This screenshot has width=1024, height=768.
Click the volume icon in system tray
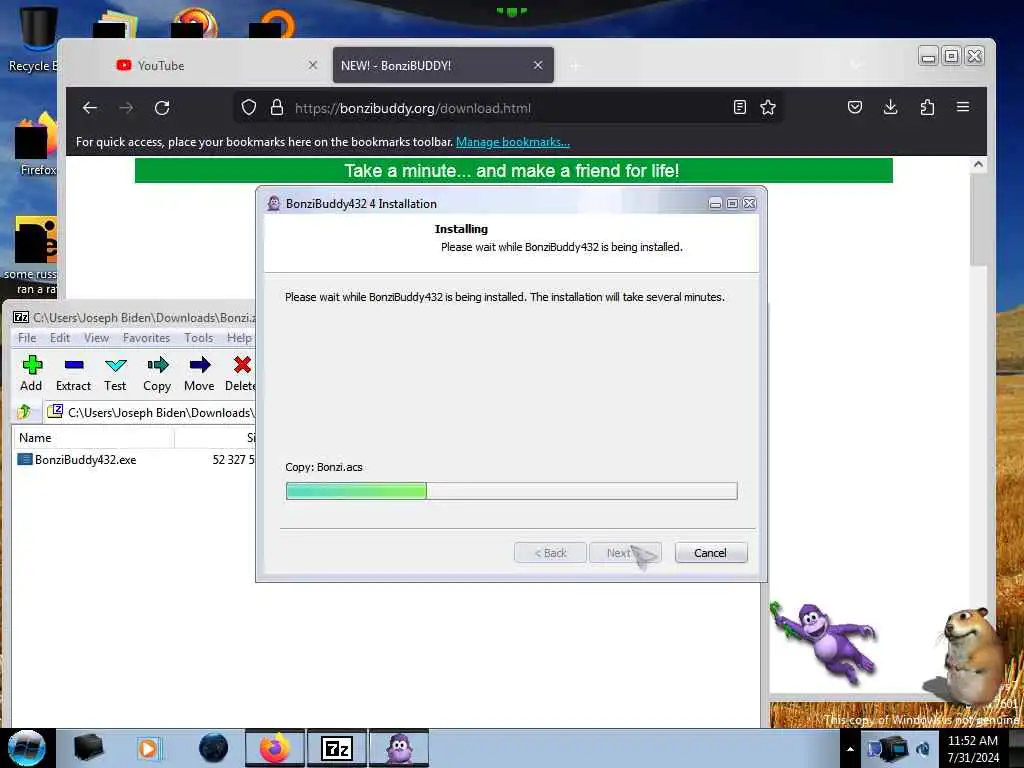923,748
